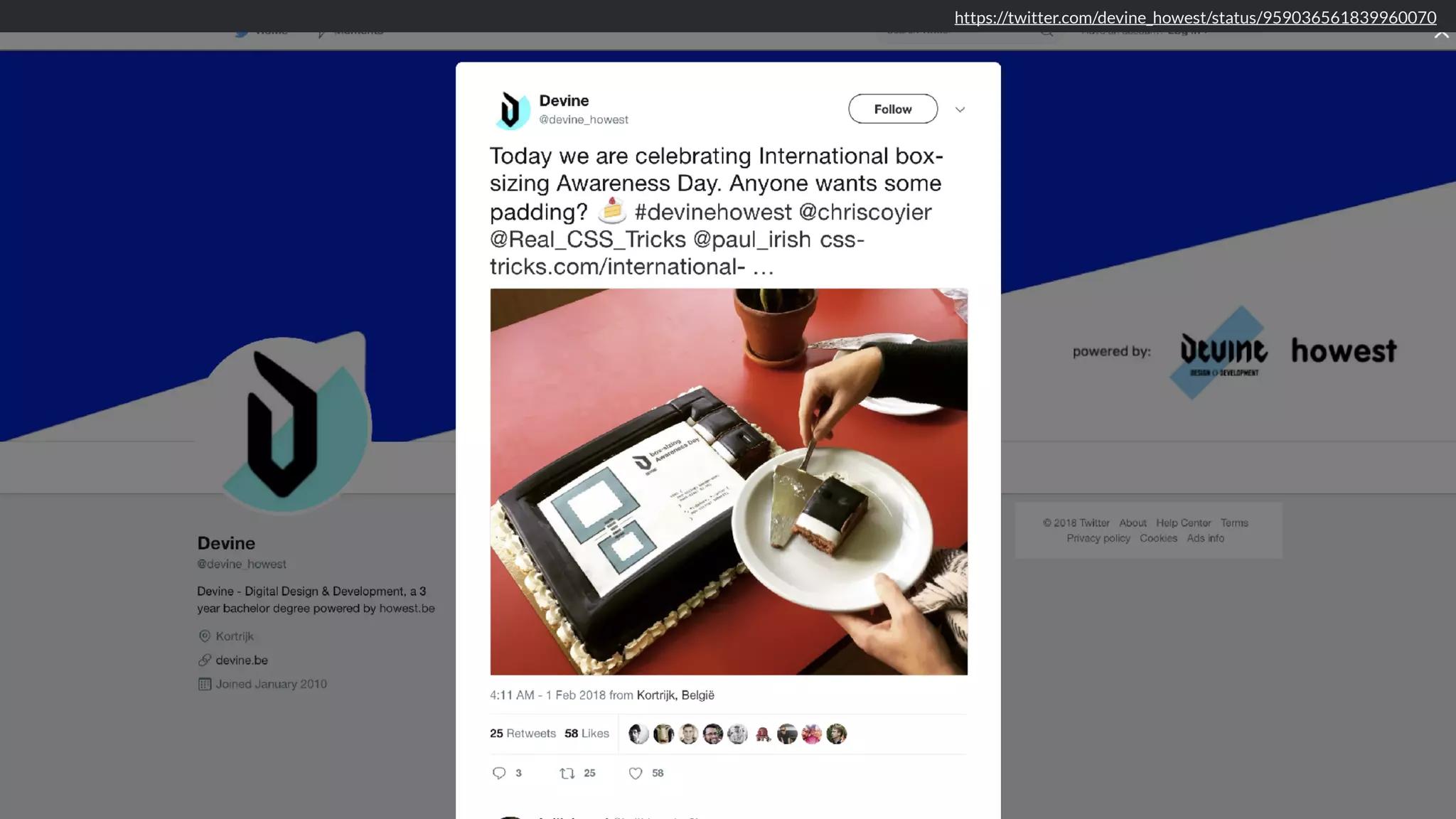
Task: Click first liker avatar in row
Action: (638, 734)
